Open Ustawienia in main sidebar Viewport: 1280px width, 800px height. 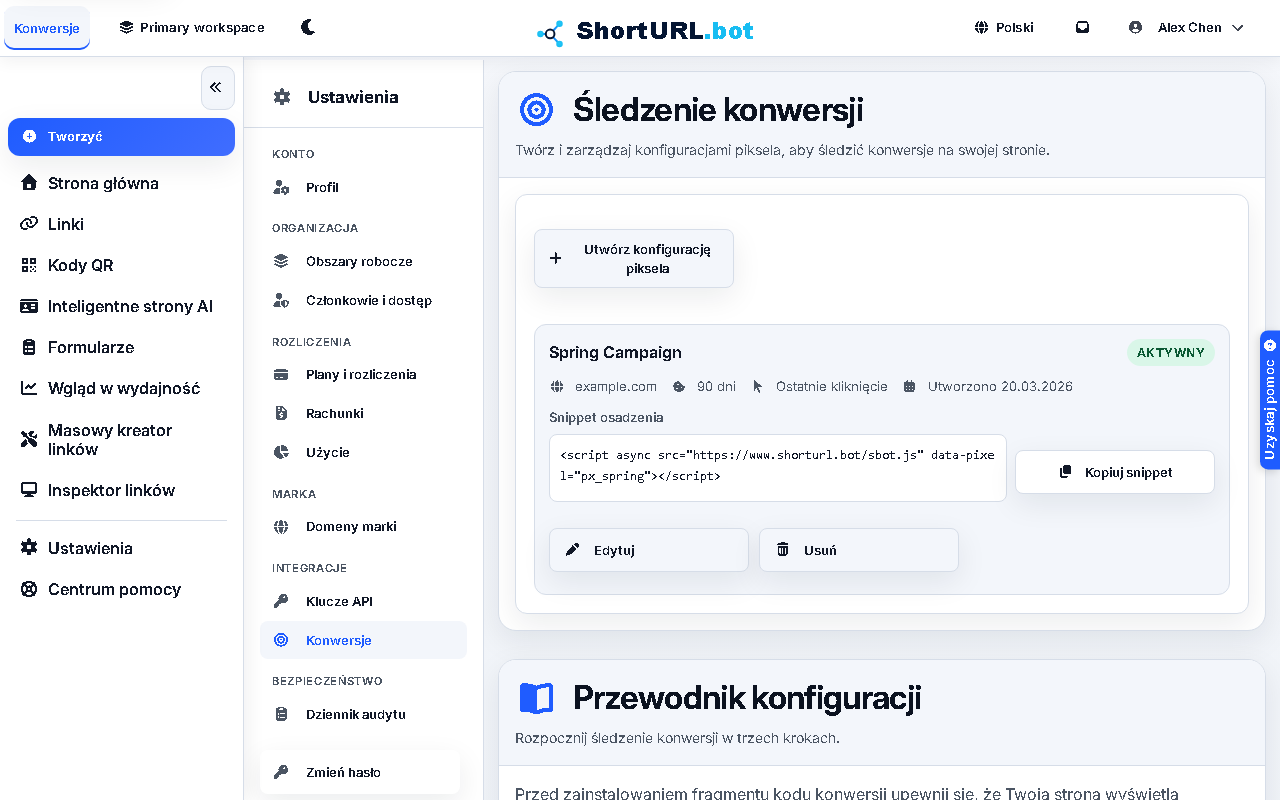121,548
